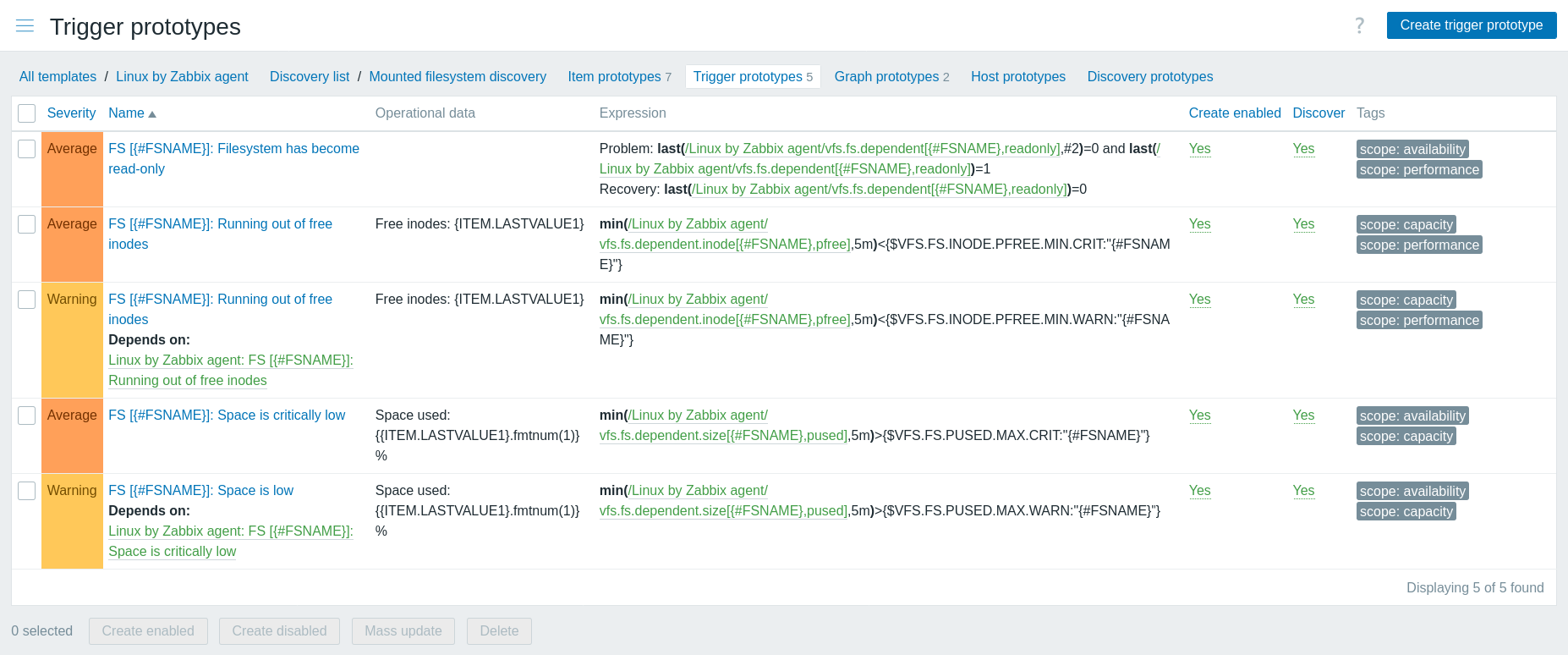The height and width of the screenshot is (655, 1568).
Task: Go to Host prototypes tab
Action: click(x=1017, y=77)
